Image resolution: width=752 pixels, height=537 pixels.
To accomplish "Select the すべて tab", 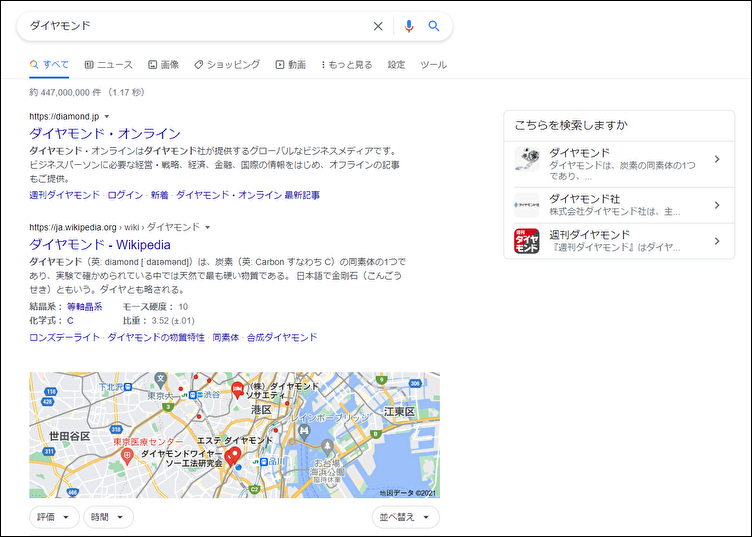I will click(x=49, y=64).
